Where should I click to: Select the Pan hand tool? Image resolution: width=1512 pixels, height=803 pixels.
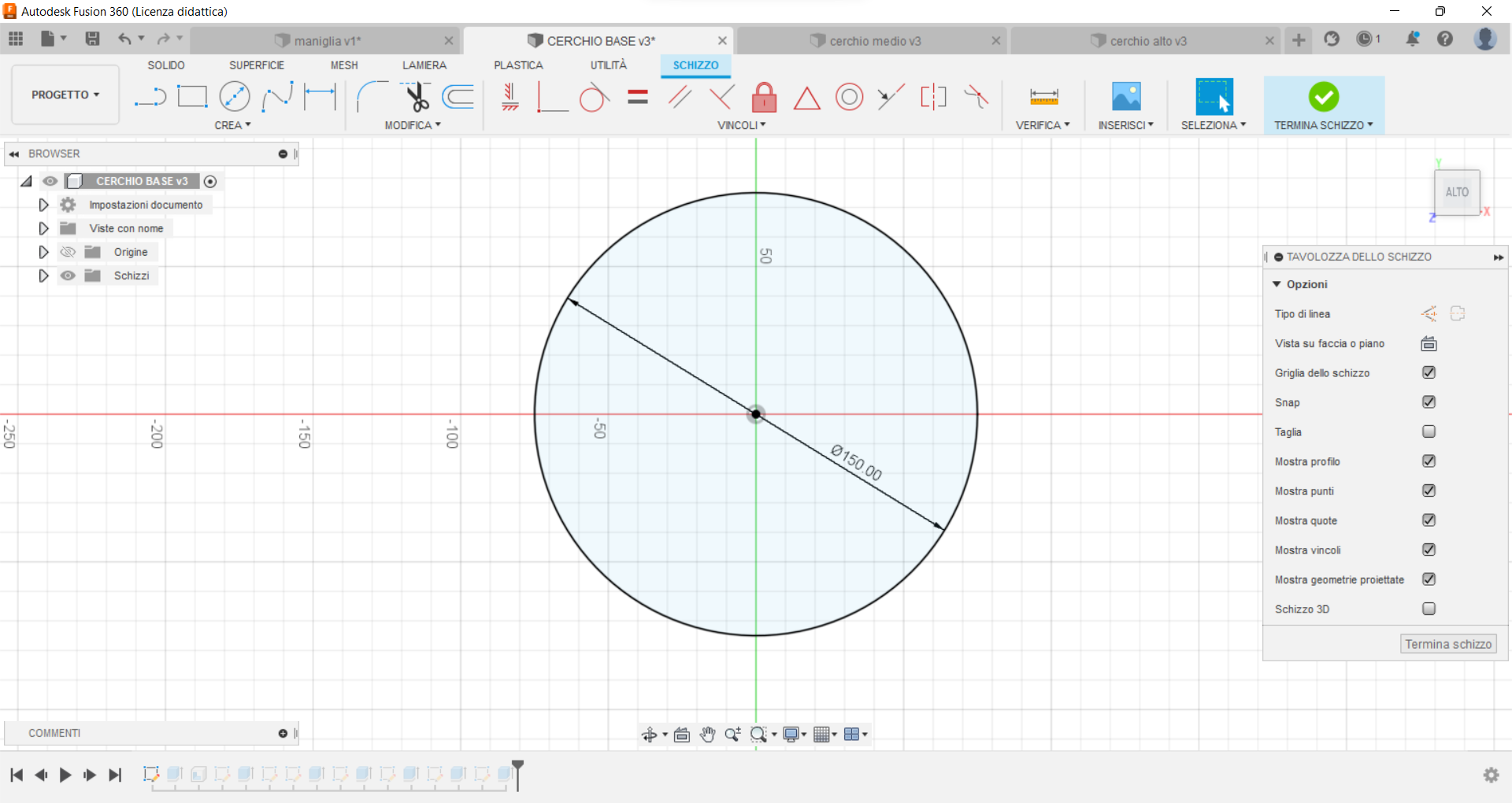point(708,734)
